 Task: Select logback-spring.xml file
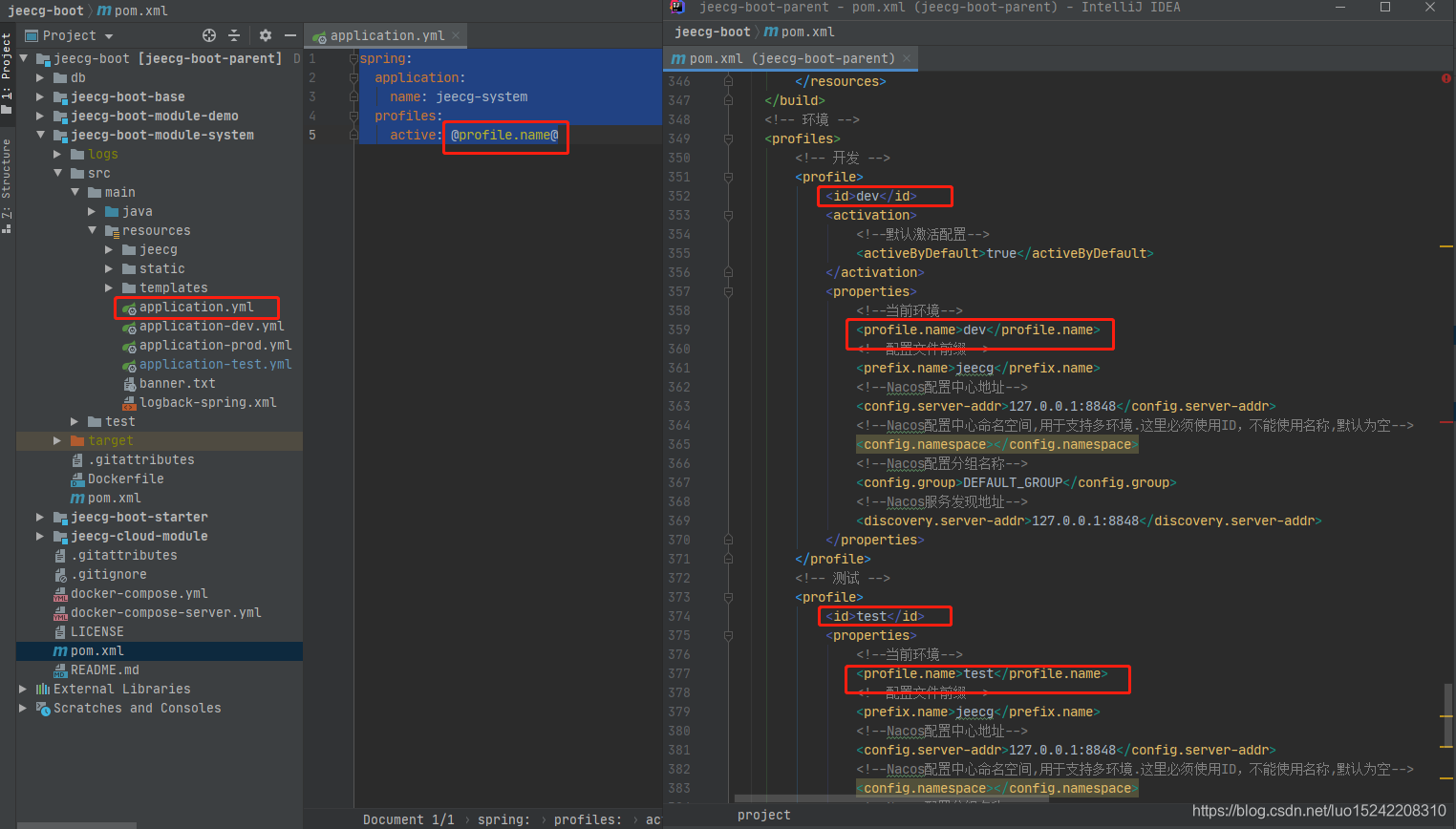[199, 402]
